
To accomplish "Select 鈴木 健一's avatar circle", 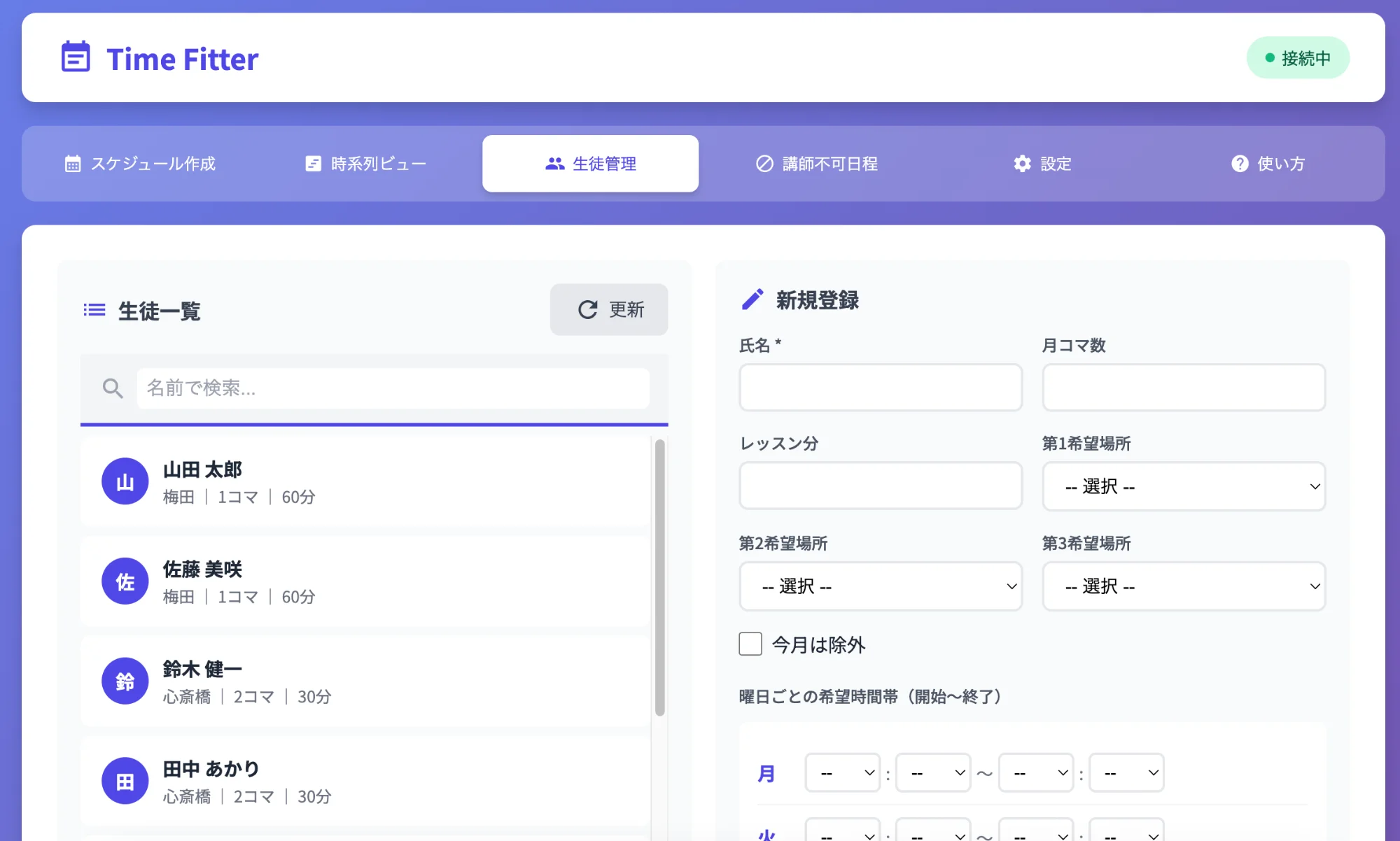I will pyautogui.click(x=125, y=680).
